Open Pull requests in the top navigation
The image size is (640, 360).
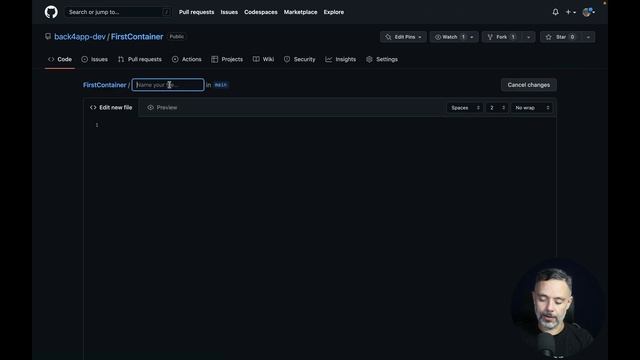click(196, 12)
